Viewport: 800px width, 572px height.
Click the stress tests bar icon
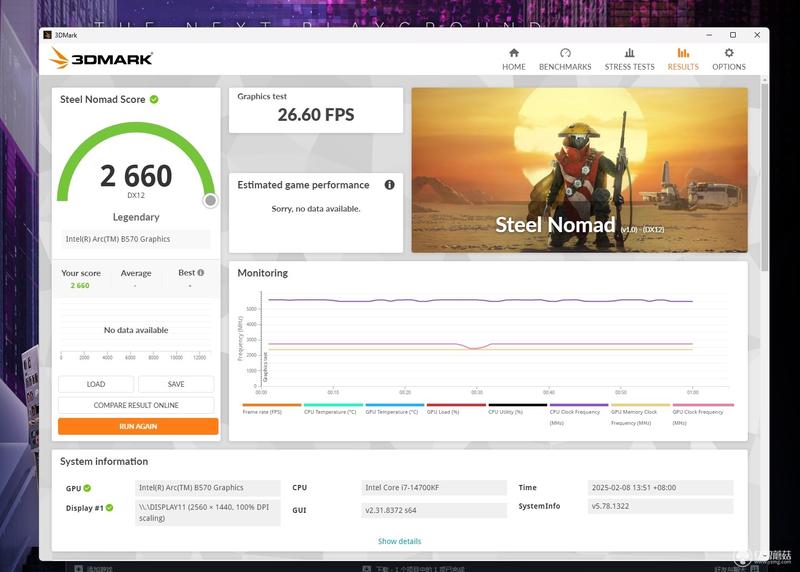coord(630,53)
